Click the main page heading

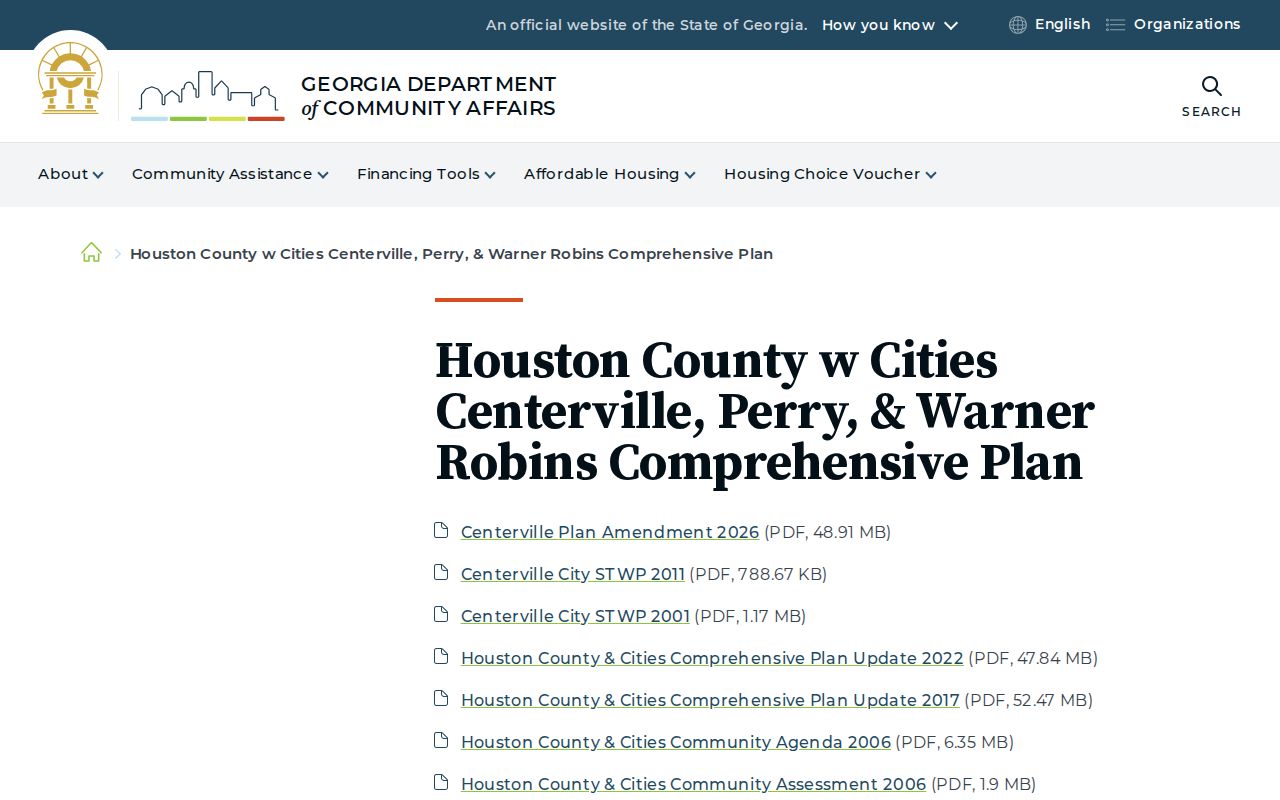(x=765, y=412)
